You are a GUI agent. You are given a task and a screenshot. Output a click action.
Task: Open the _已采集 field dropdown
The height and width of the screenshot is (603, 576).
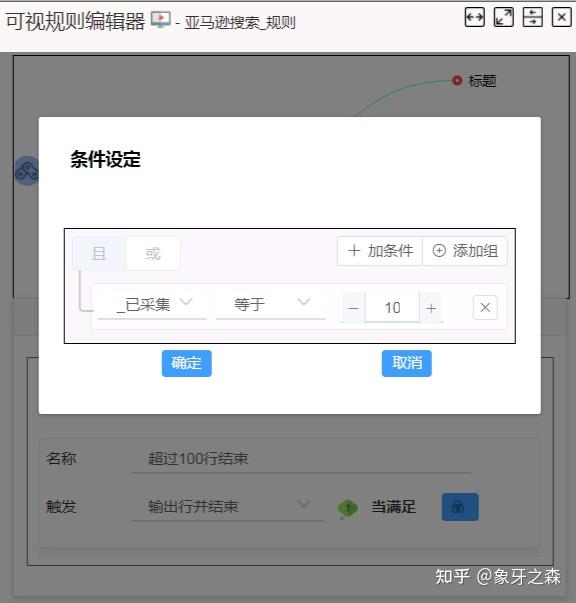[152, 305]
